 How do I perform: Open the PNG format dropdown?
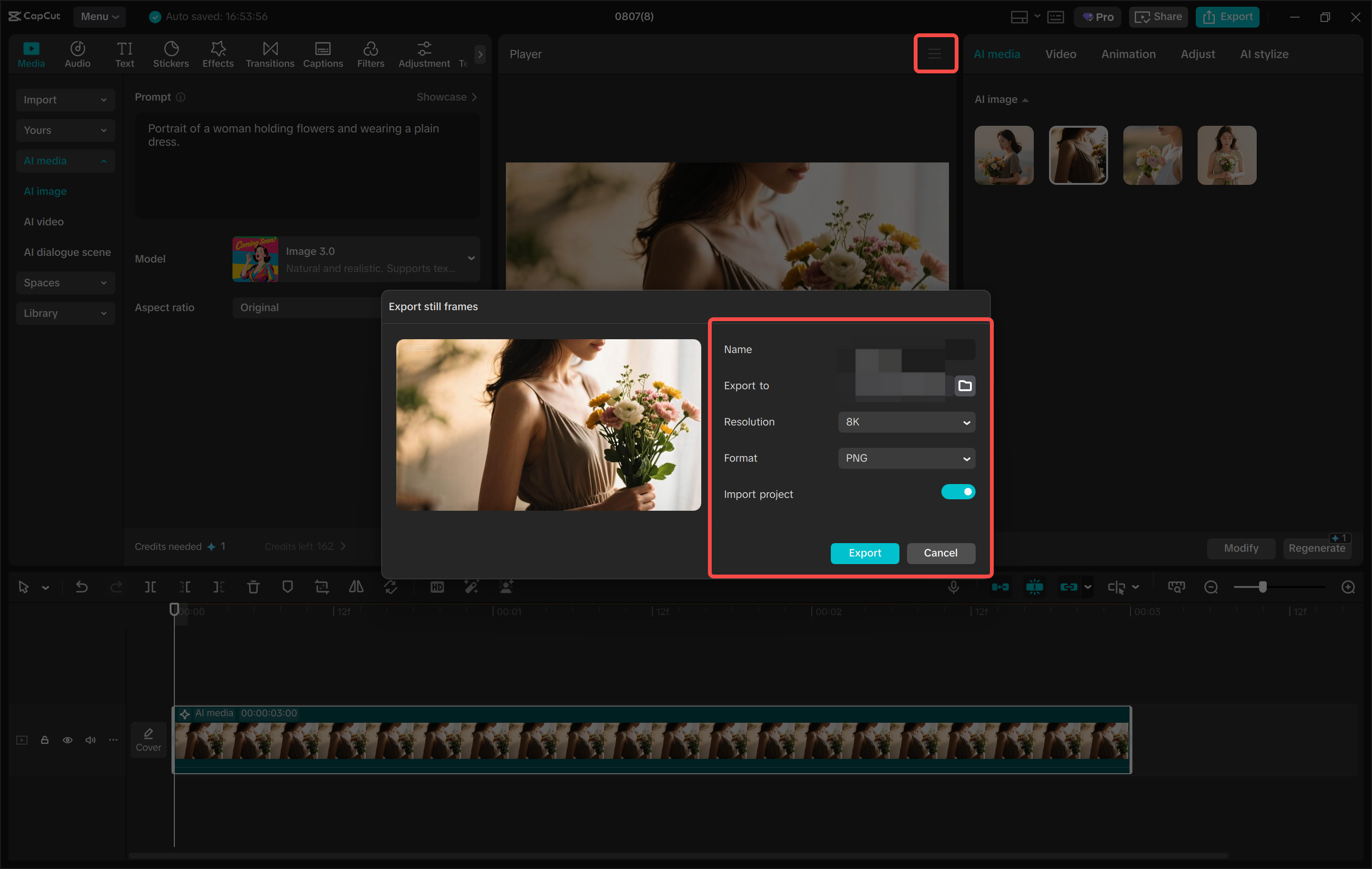pos(907,457)
